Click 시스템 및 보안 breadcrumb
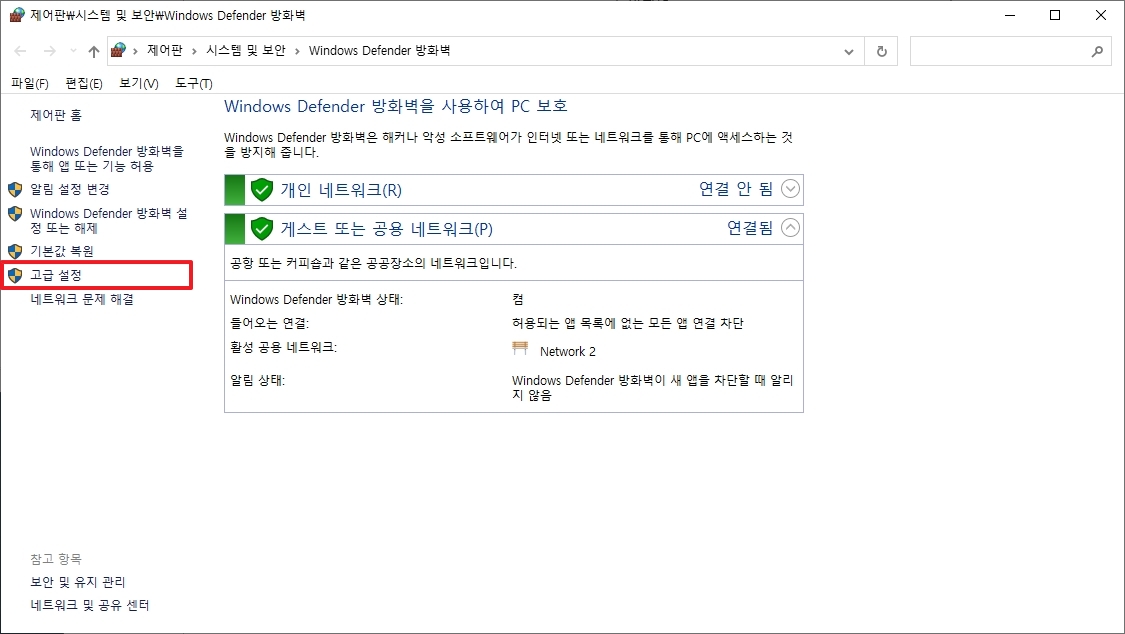Screen dimensions: 1125x634 245,50
